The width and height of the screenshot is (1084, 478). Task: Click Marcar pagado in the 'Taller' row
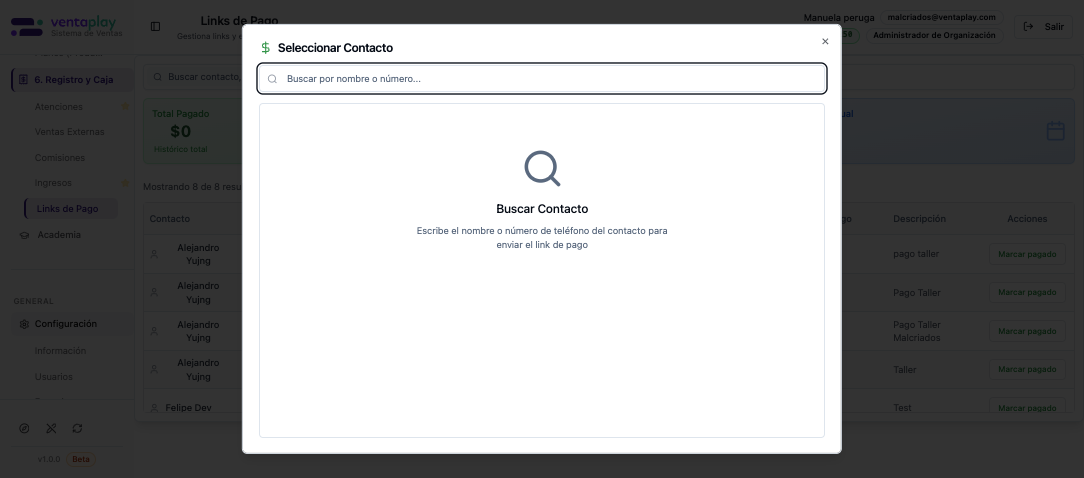click(1027, 369)
